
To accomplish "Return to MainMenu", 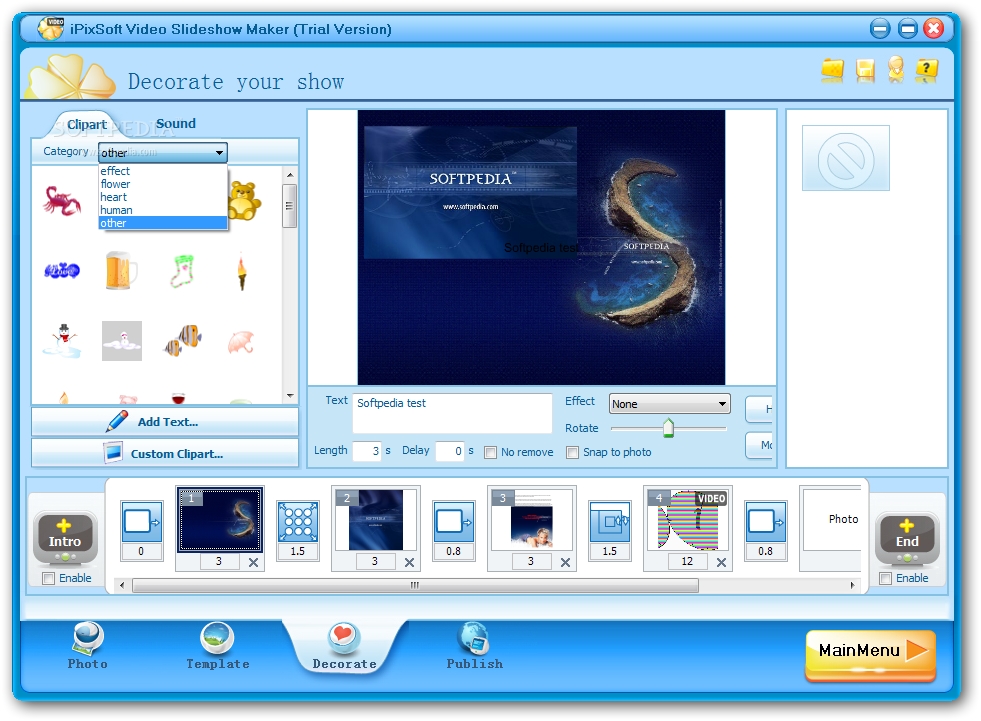I will coord(871,655).
